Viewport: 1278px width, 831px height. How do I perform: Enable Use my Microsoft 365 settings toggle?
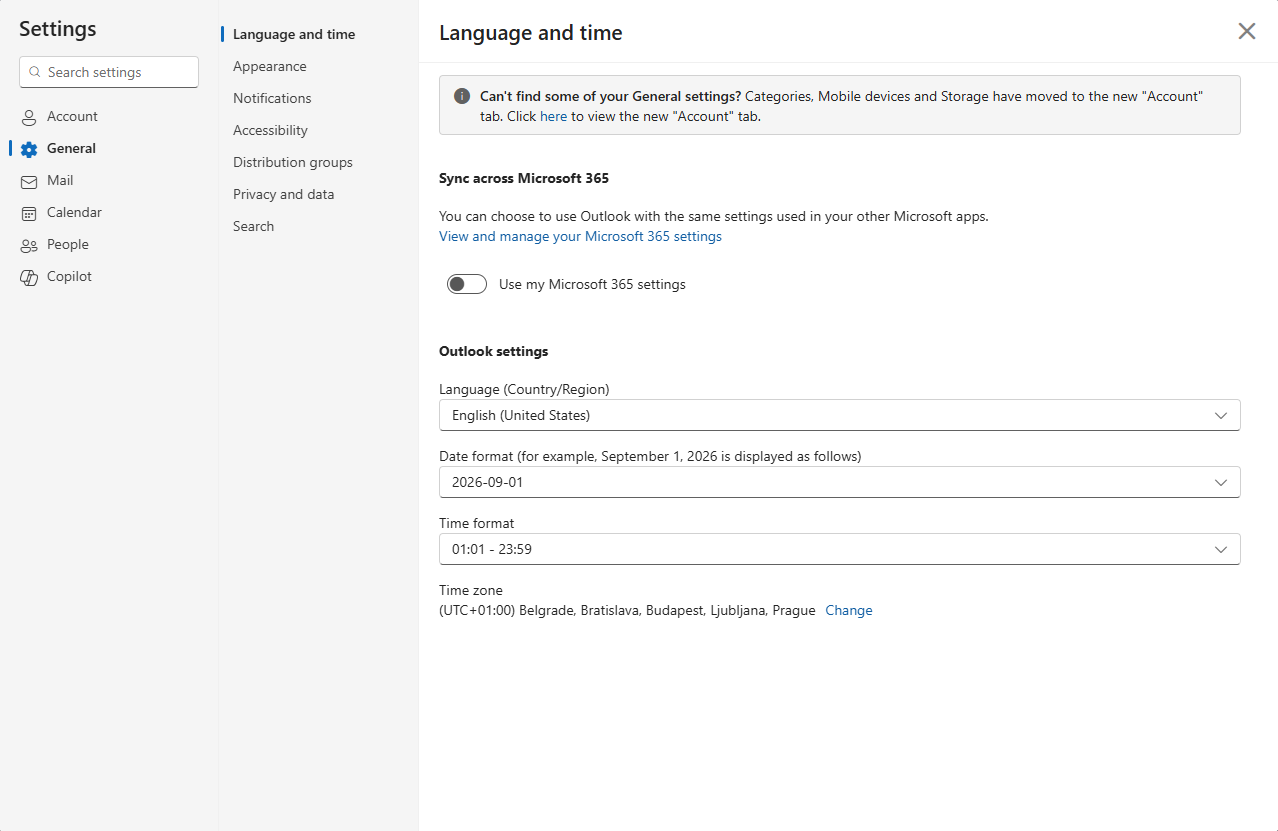point(467,284)
